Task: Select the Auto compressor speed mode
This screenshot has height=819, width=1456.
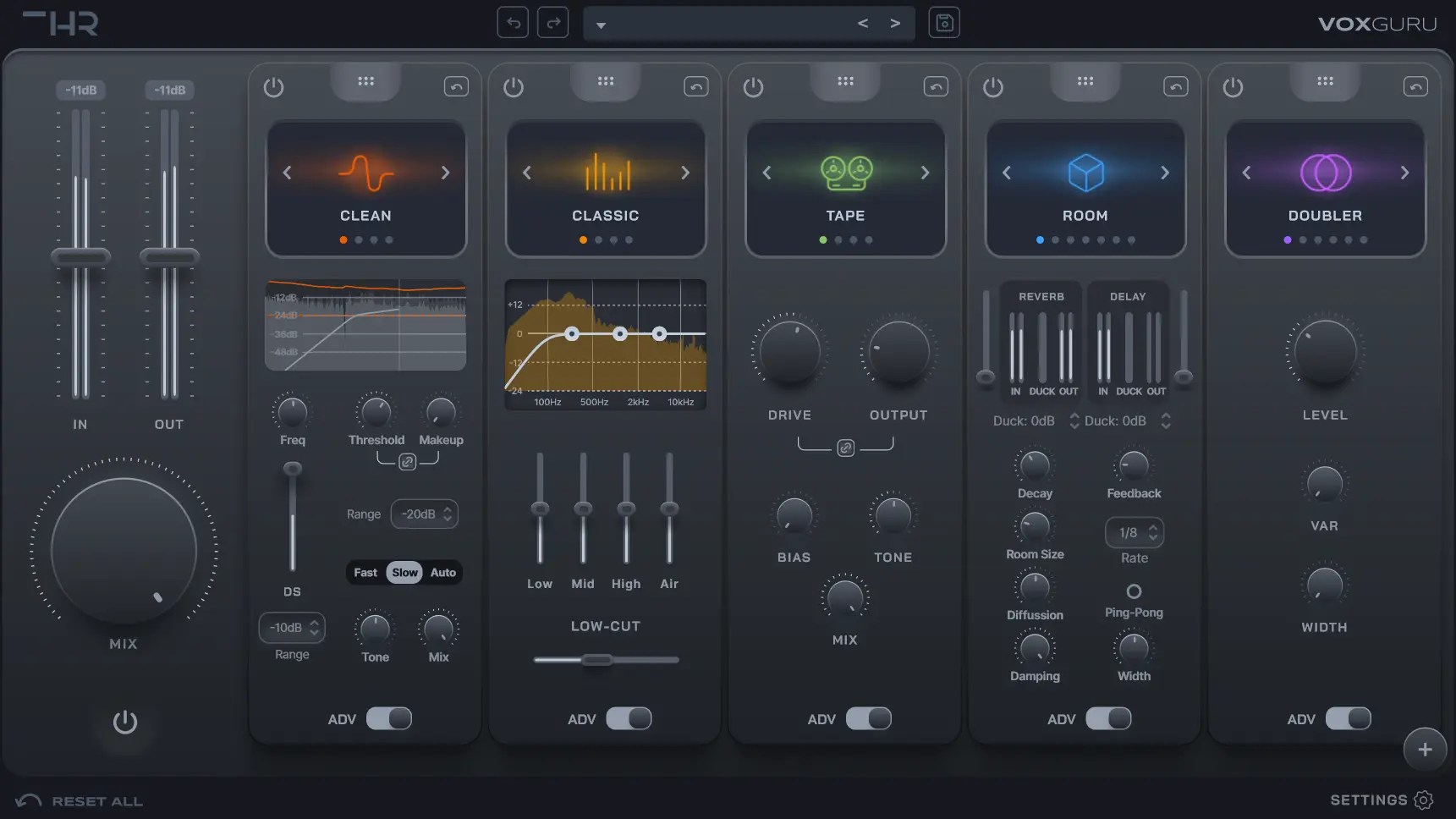Action: 443,573
